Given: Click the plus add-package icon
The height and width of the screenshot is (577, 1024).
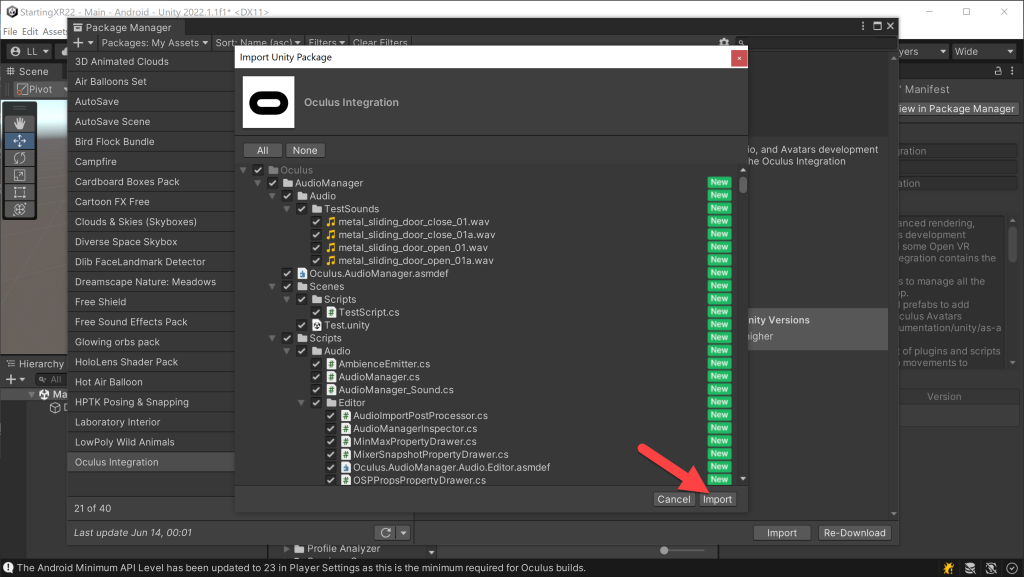Looking at the screenshot, I should [78, 42].
